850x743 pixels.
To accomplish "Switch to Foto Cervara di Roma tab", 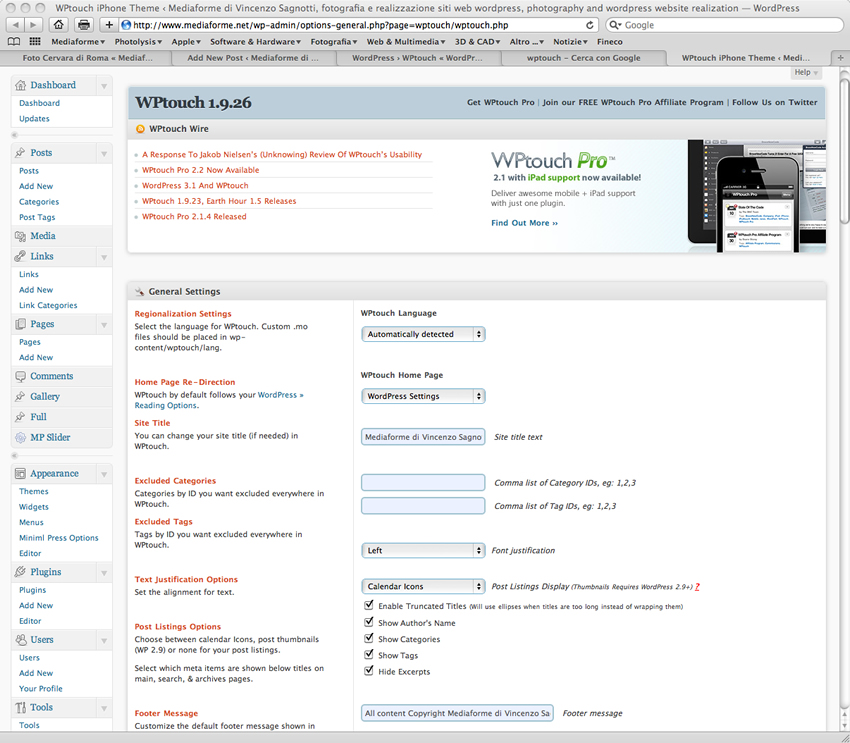I will coord(87,57).
